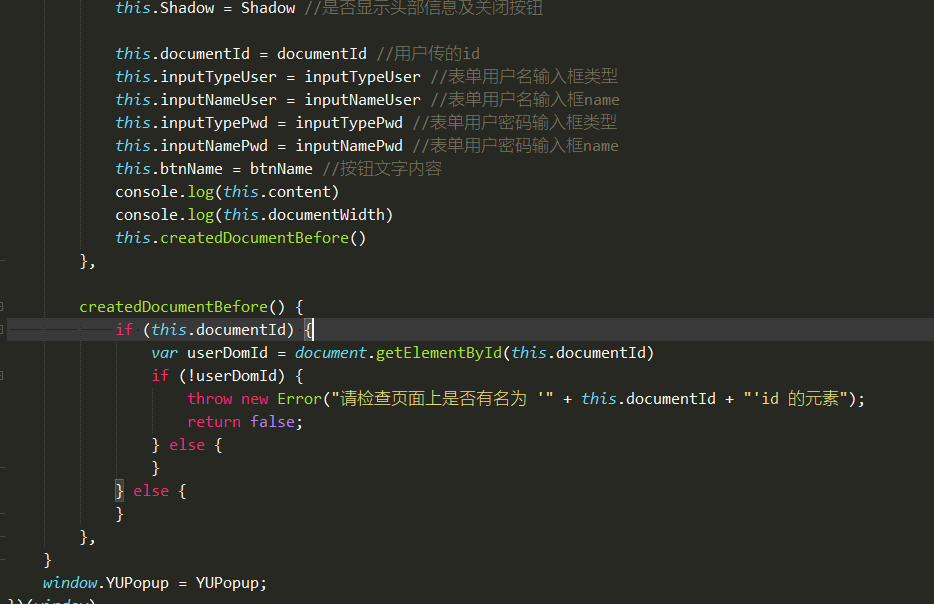
Task: Click the 'this.createdDocumentBefore()' call line
Action: point(241,238)
